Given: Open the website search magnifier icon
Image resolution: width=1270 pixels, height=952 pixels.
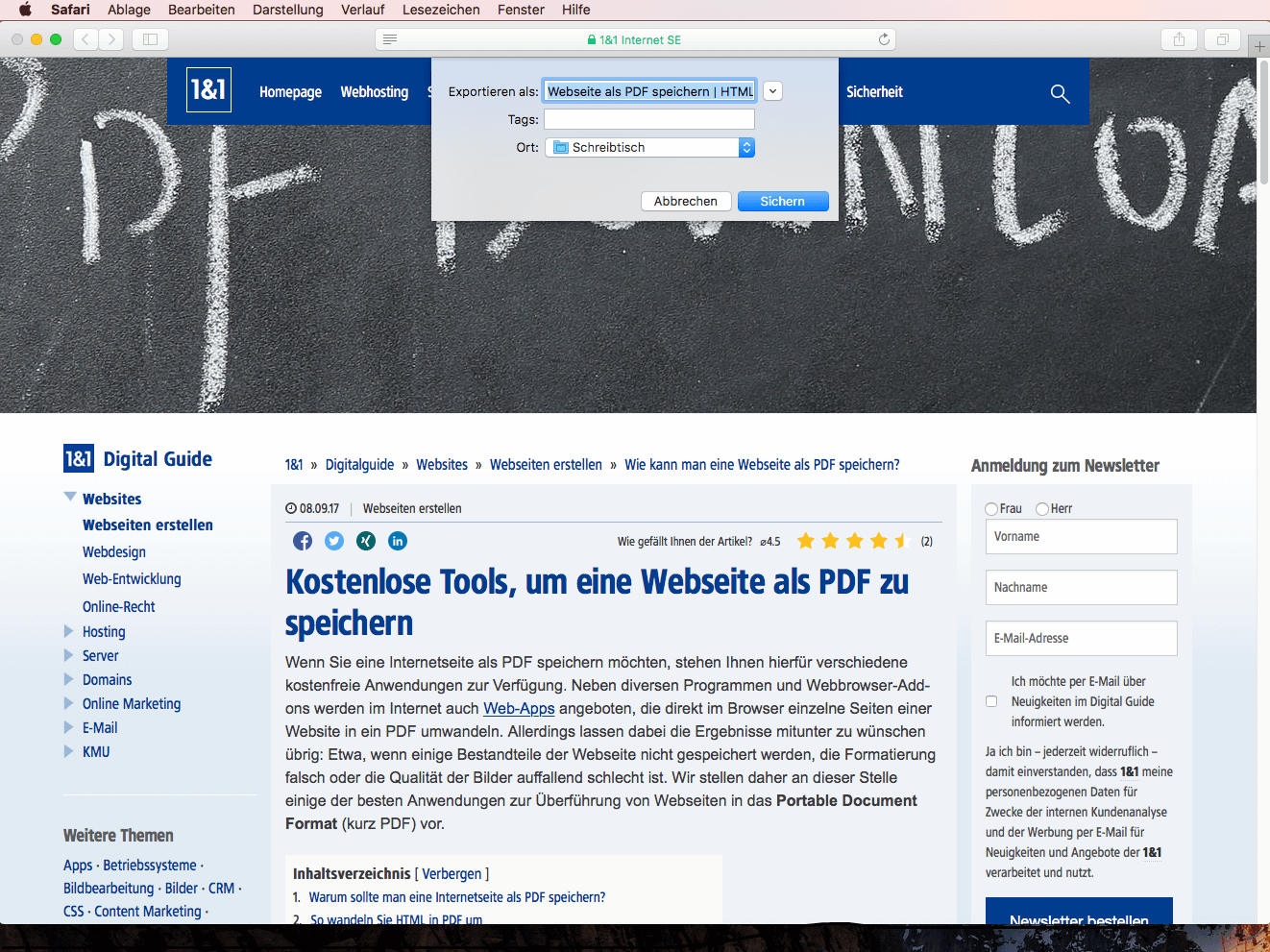Looking at the screenshot, I should pos(1060,93).
